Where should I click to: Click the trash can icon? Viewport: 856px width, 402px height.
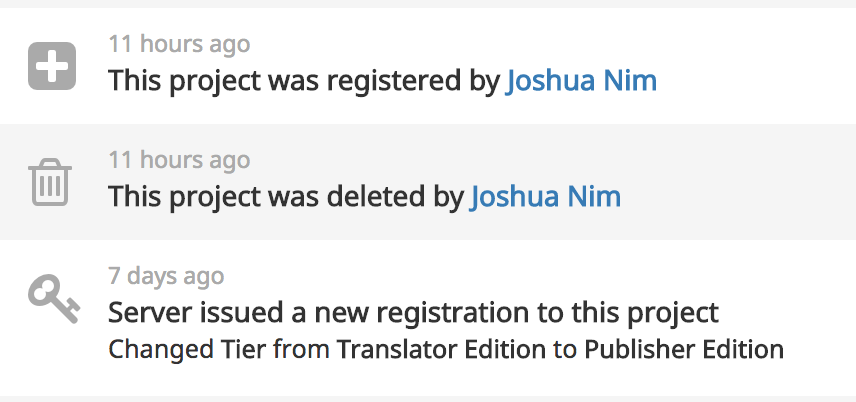50,182
